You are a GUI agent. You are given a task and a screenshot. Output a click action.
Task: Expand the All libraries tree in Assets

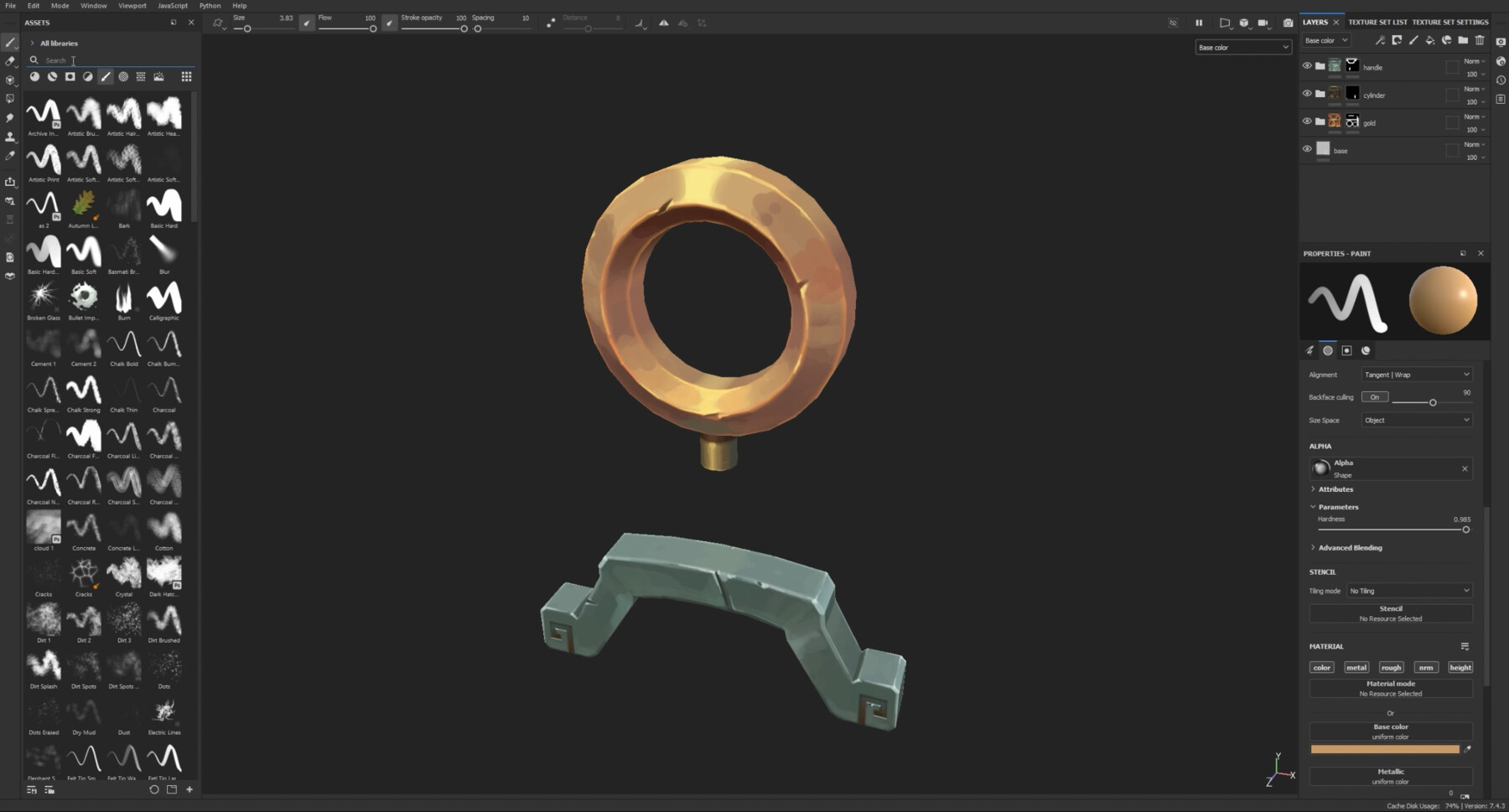(32, 43)
